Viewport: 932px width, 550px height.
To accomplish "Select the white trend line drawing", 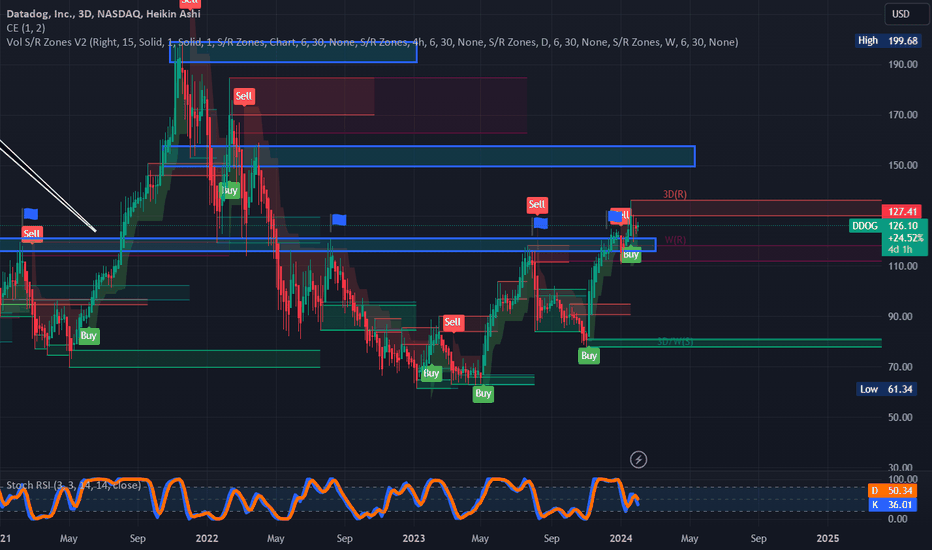I will click(x=48, y=186).
